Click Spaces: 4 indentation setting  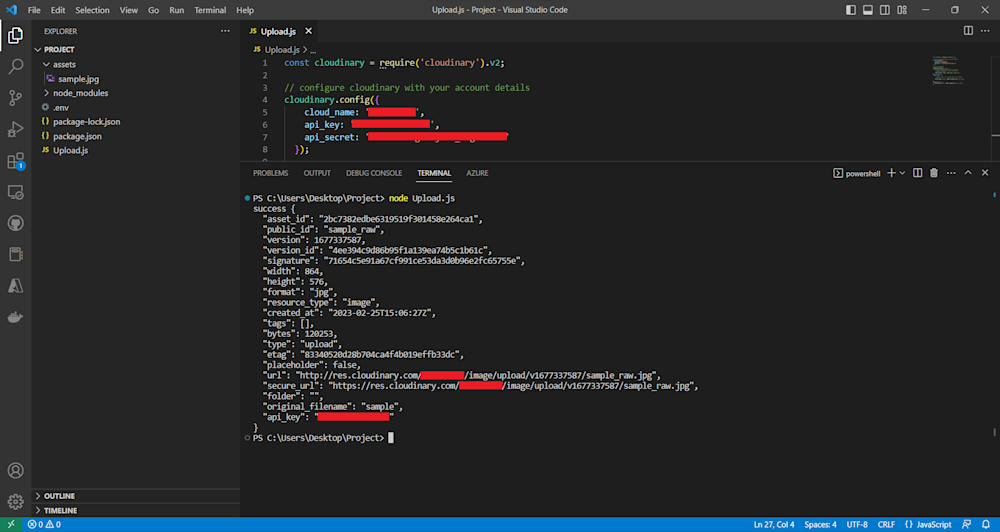tap(820, 524)
